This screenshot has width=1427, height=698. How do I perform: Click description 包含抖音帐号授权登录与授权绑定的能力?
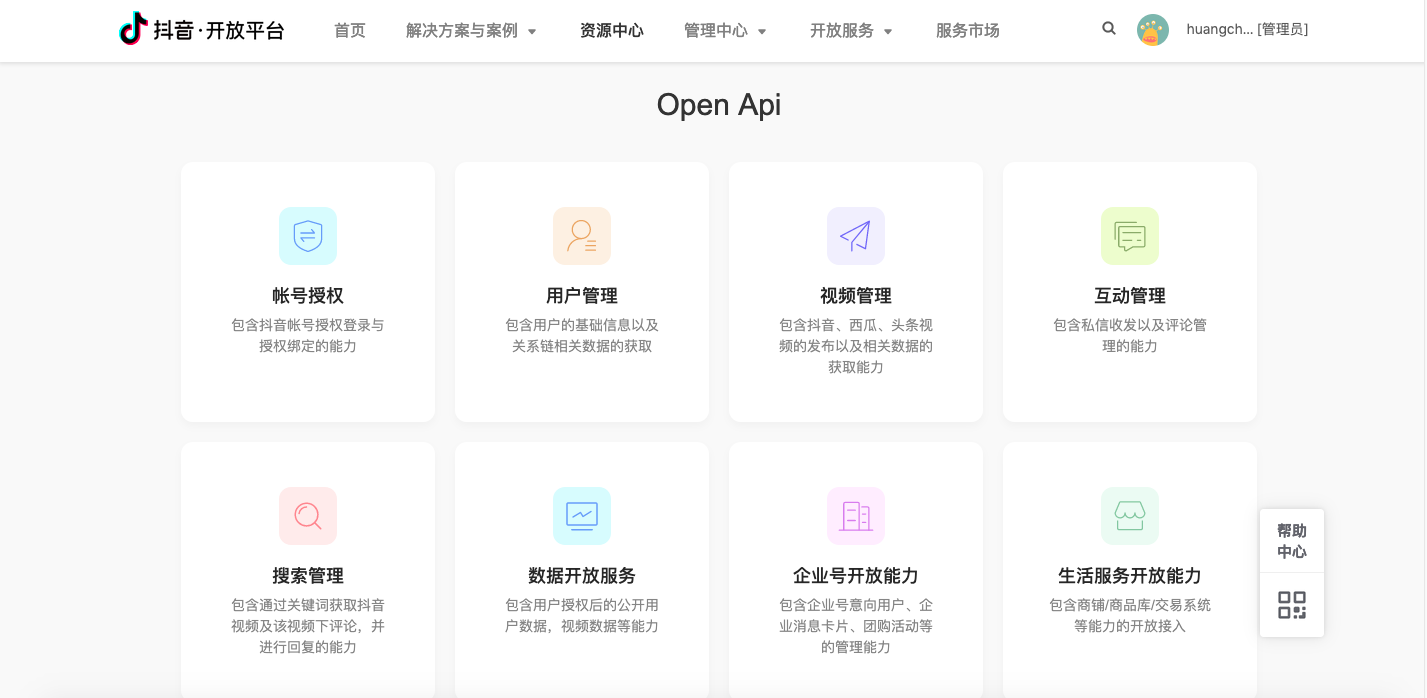click(308, 336)
